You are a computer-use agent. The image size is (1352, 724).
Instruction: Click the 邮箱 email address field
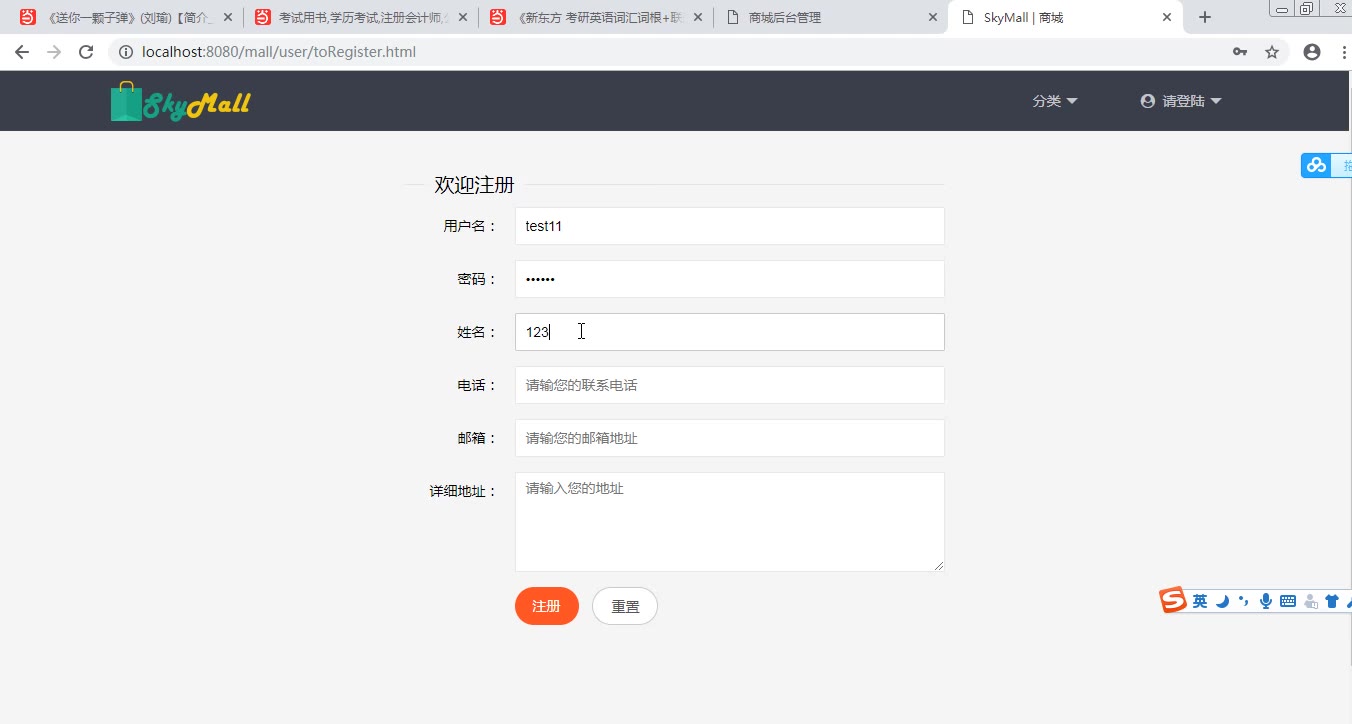(x=730, y=438)
